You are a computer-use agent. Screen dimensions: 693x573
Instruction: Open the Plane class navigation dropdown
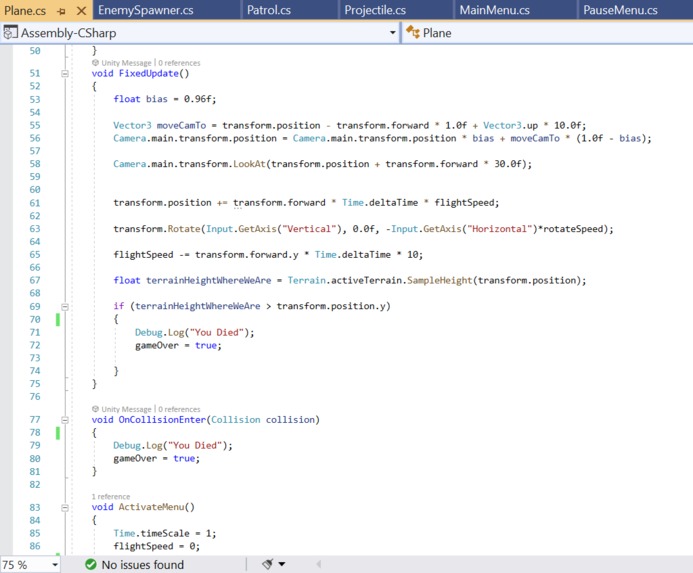tap(548, 33)
